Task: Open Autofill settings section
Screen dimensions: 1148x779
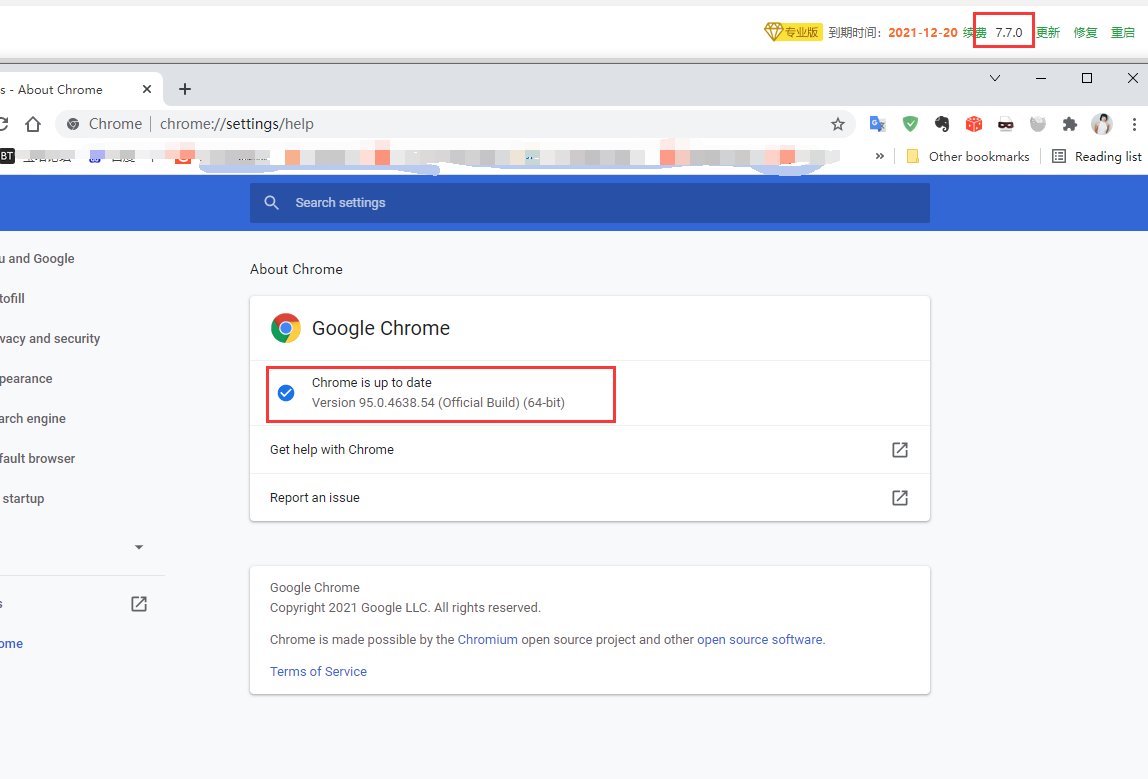Action: (12, 299)
